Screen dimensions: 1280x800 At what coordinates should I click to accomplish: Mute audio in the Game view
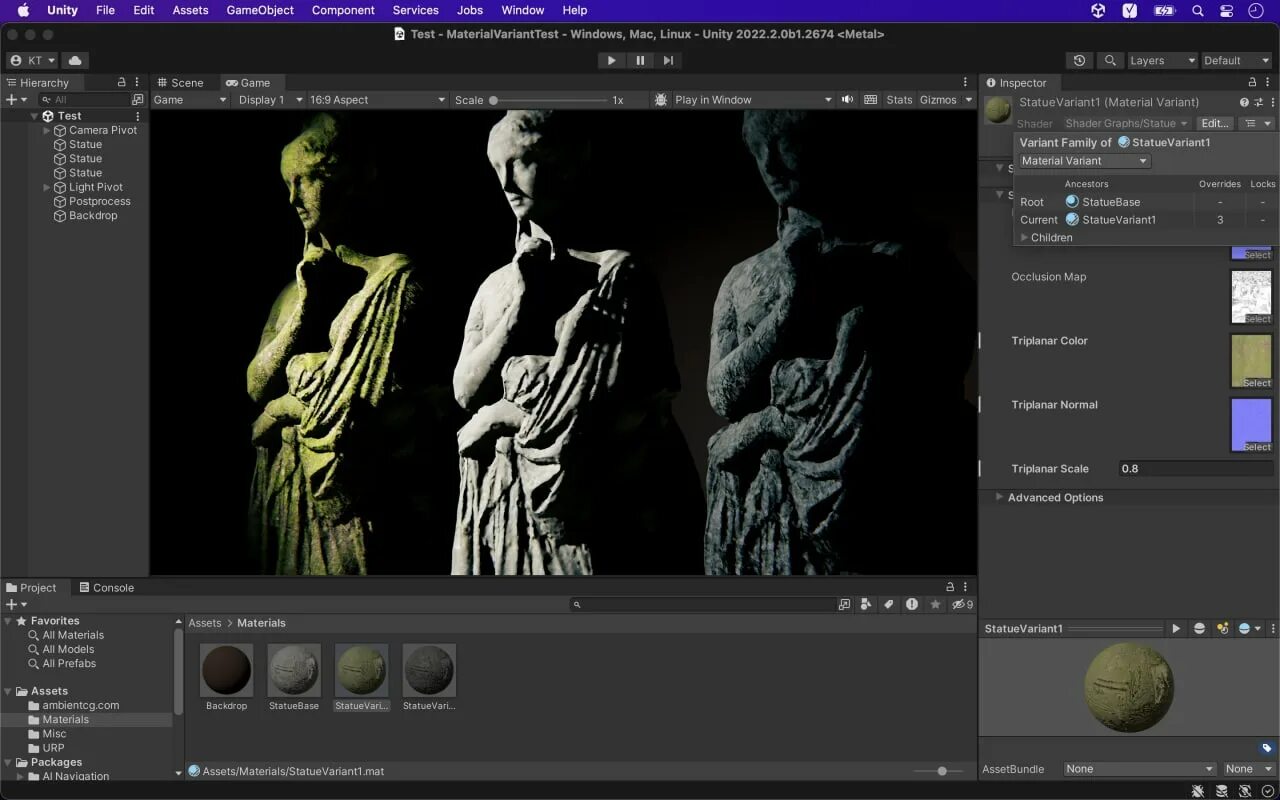848,100
